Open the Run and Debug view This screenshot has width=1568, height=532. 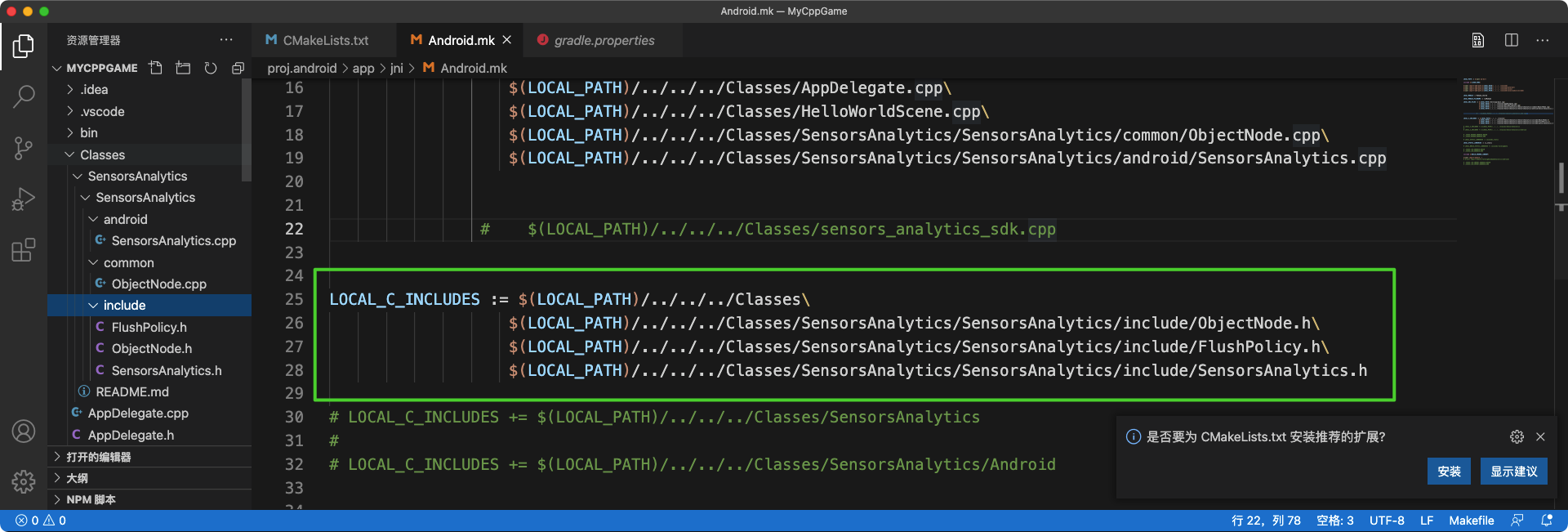24,199
